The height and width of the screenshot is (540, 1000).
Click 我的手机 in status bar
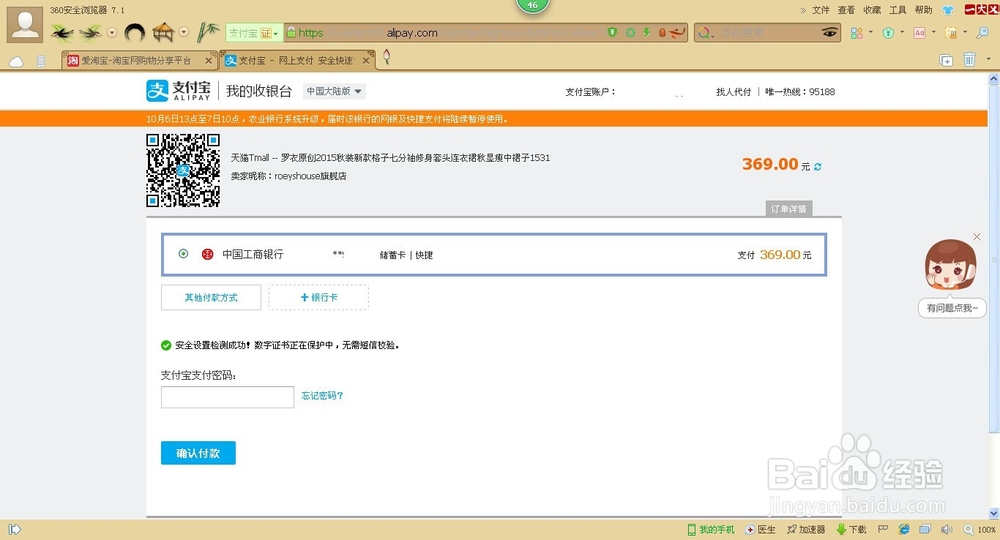pos(711,529)
